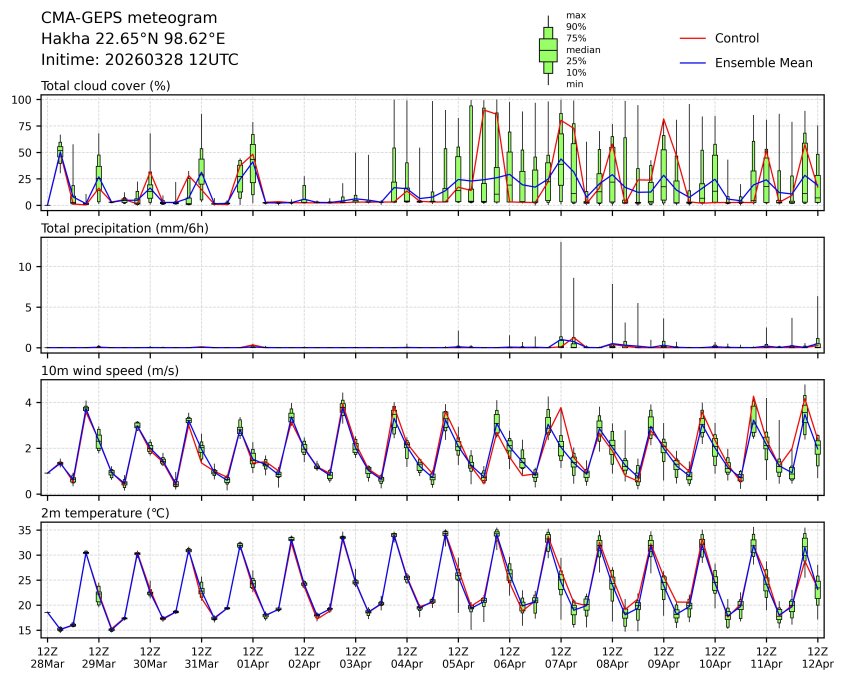Viewport: 845px width, 681px height.
Task: Click the 28Mar date axis label
Action: pos(47,664)
